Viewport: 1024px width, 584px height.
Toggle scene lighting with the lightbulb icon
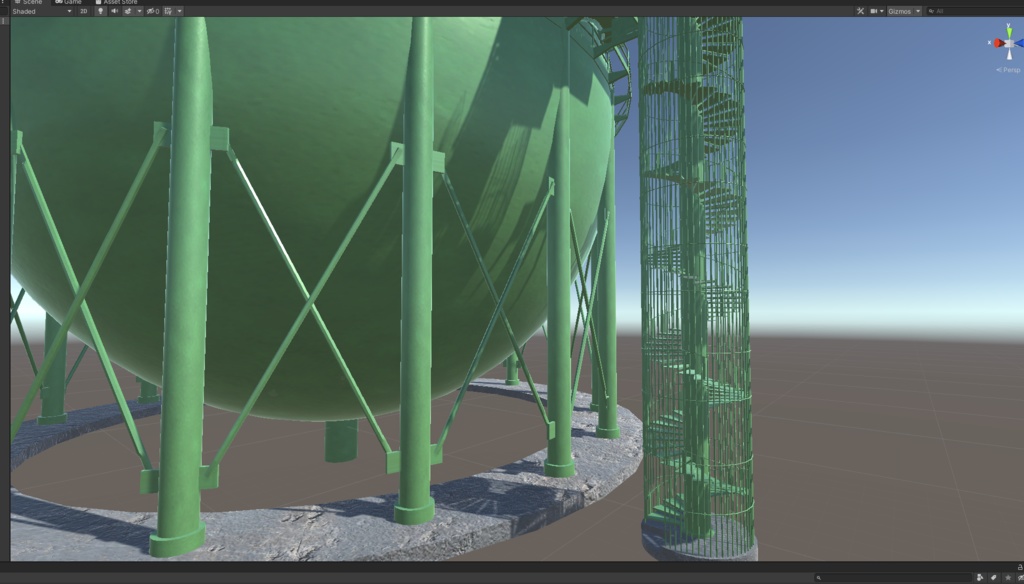tap(100, 11)
